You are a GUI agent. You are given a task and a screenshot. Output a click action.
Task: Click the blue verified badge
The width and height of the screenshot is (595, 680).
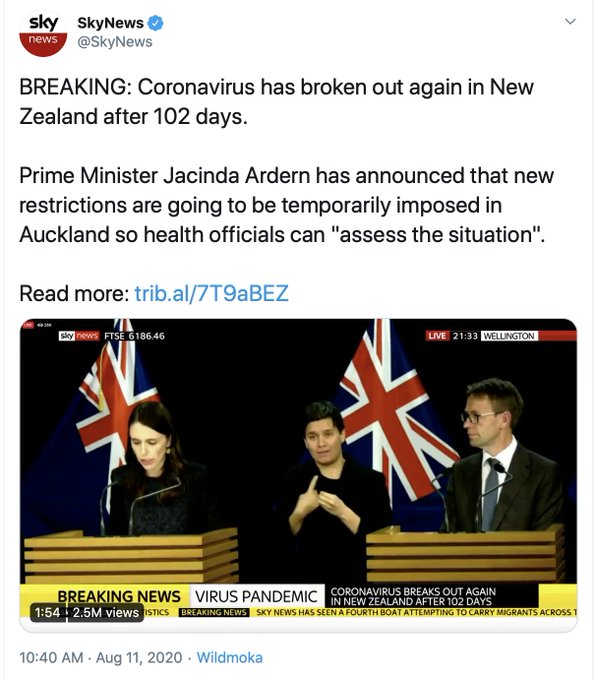(x=156, y=23)
